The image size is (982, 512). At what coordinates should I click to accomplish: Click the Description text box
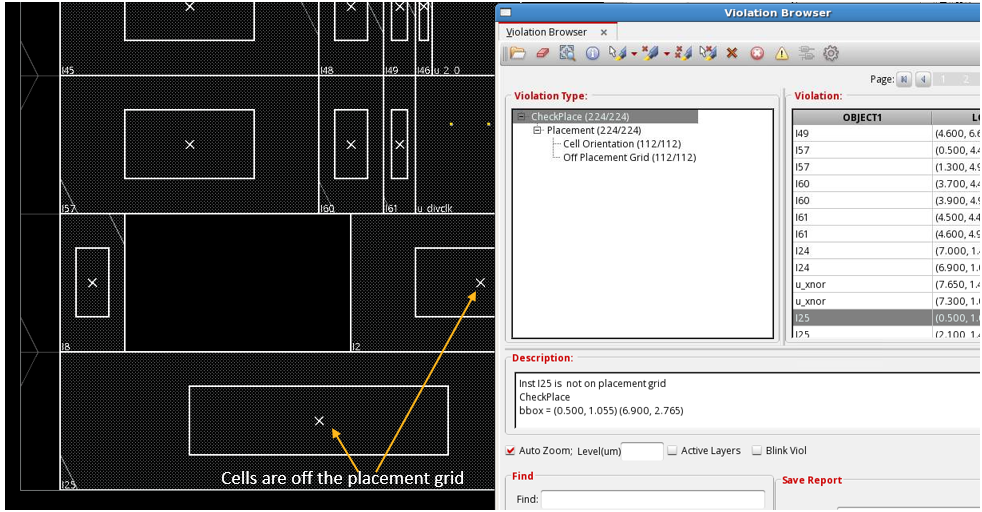tap(748, 401)
